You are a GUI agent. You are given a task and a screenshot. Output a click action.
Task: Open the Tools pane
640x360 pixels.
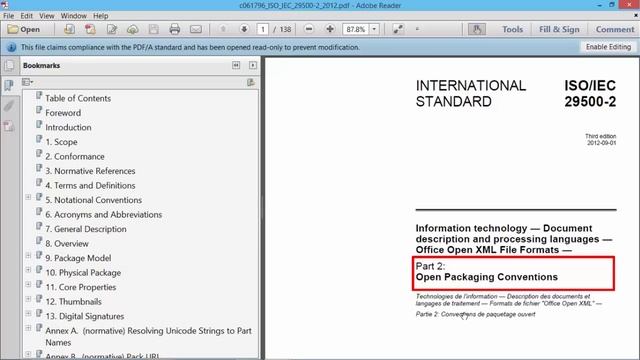512,29
